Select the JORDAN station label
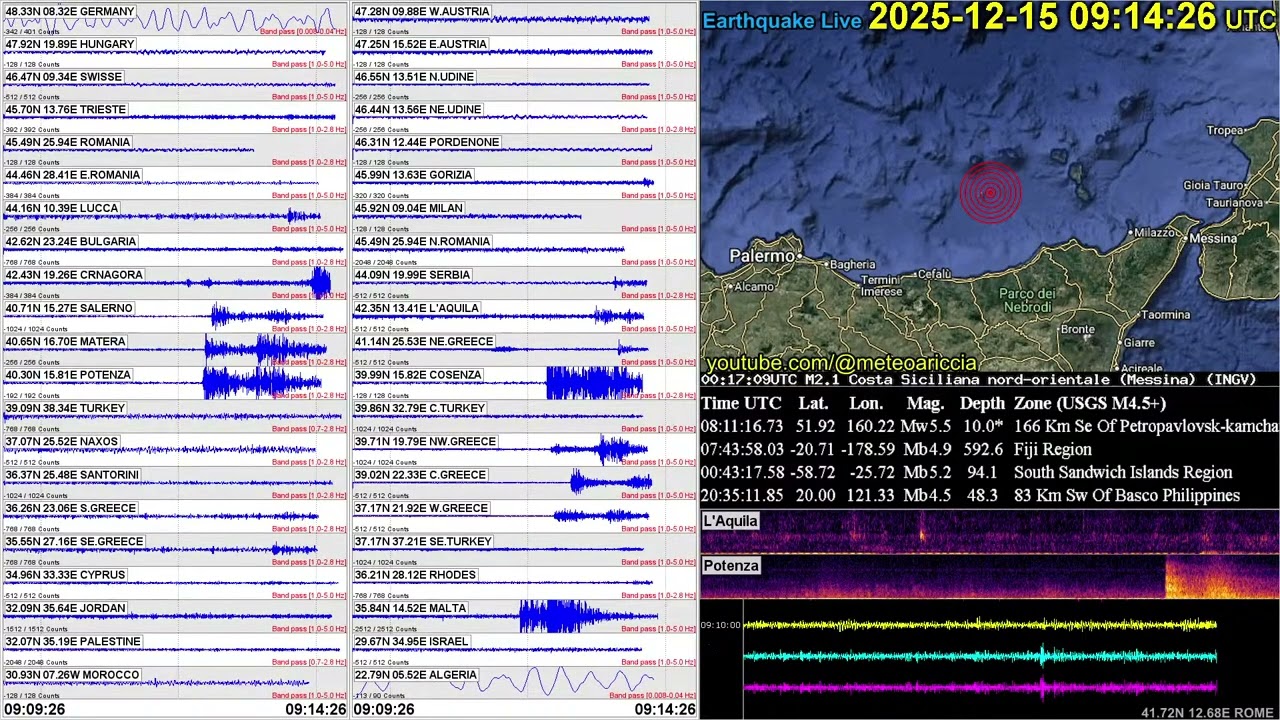Screen dimensions: 1280x720 (x=66, y=609)
